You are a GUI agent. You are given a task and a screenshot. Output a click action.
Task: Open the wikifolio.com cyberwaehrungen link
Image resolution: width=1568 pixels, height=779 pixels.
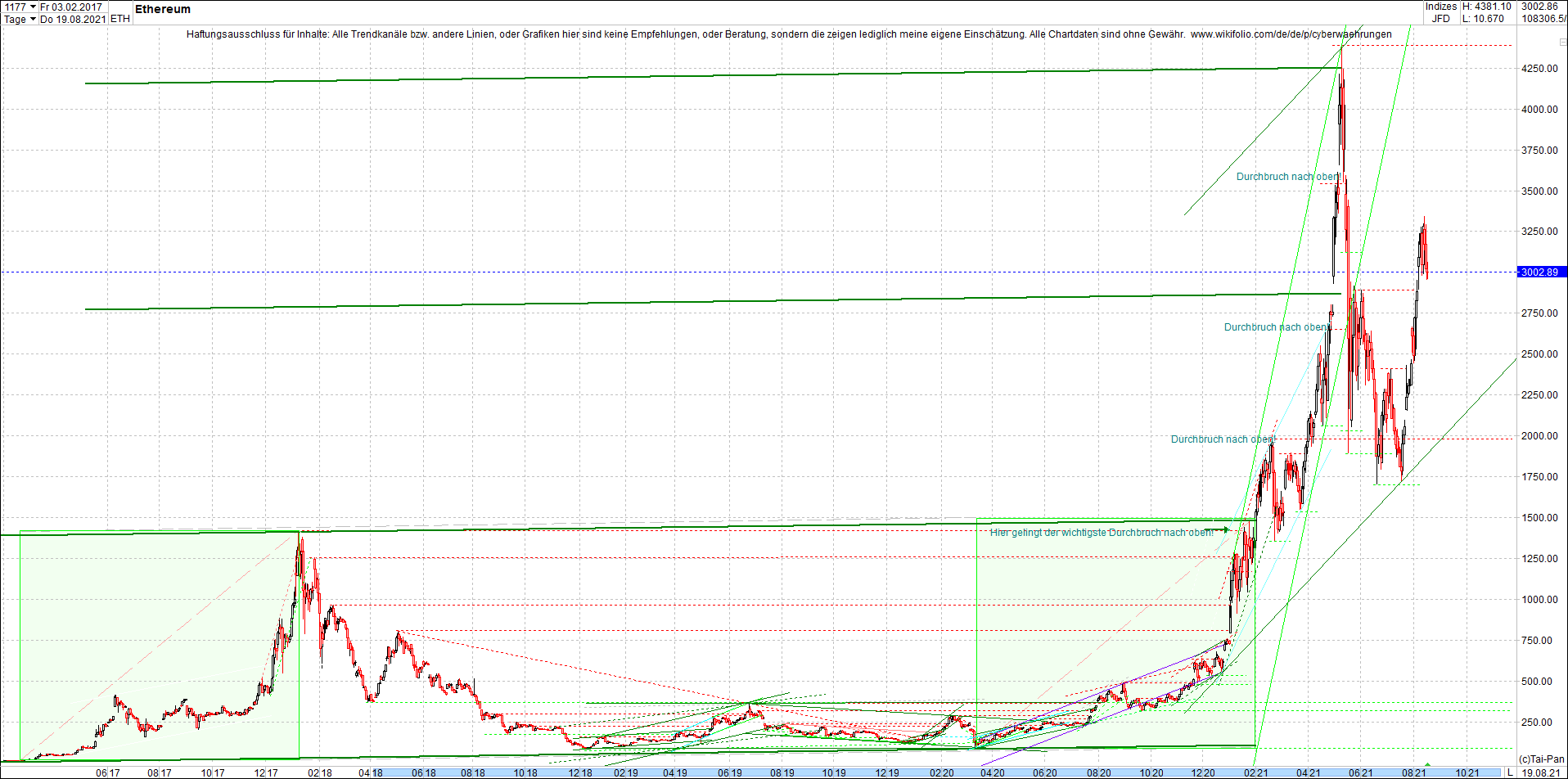coord(1291,34)
